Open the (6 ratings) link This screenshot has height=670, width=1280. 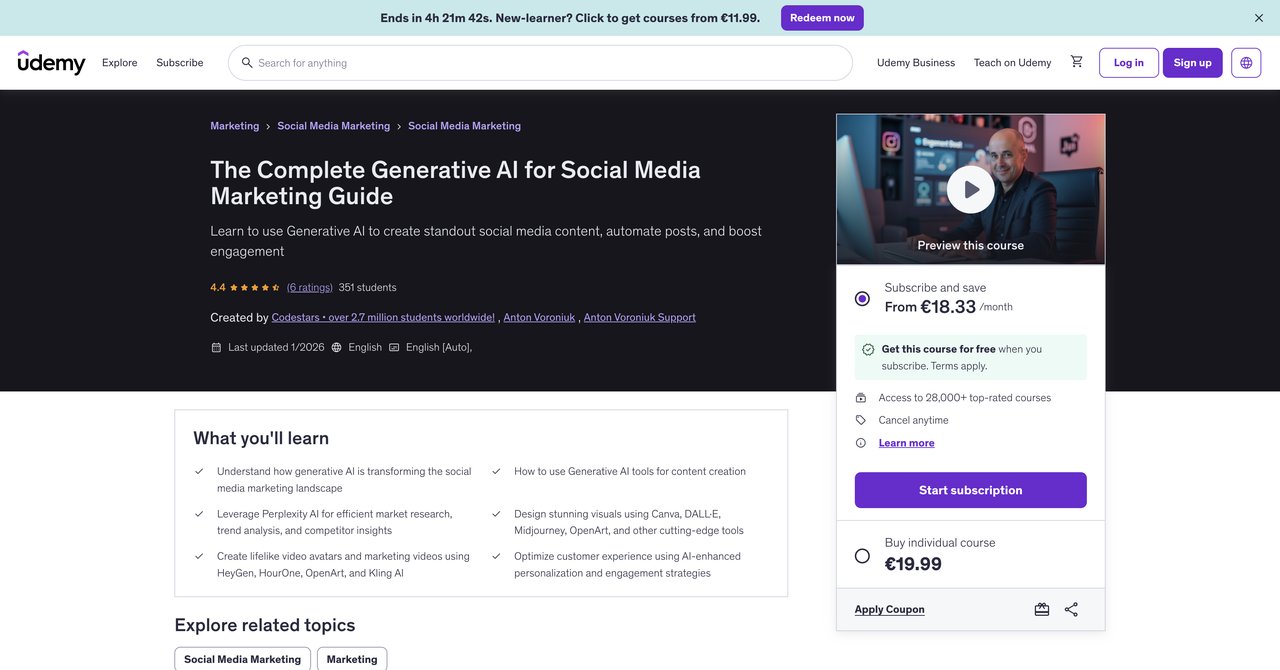click(x=310, y=288)
